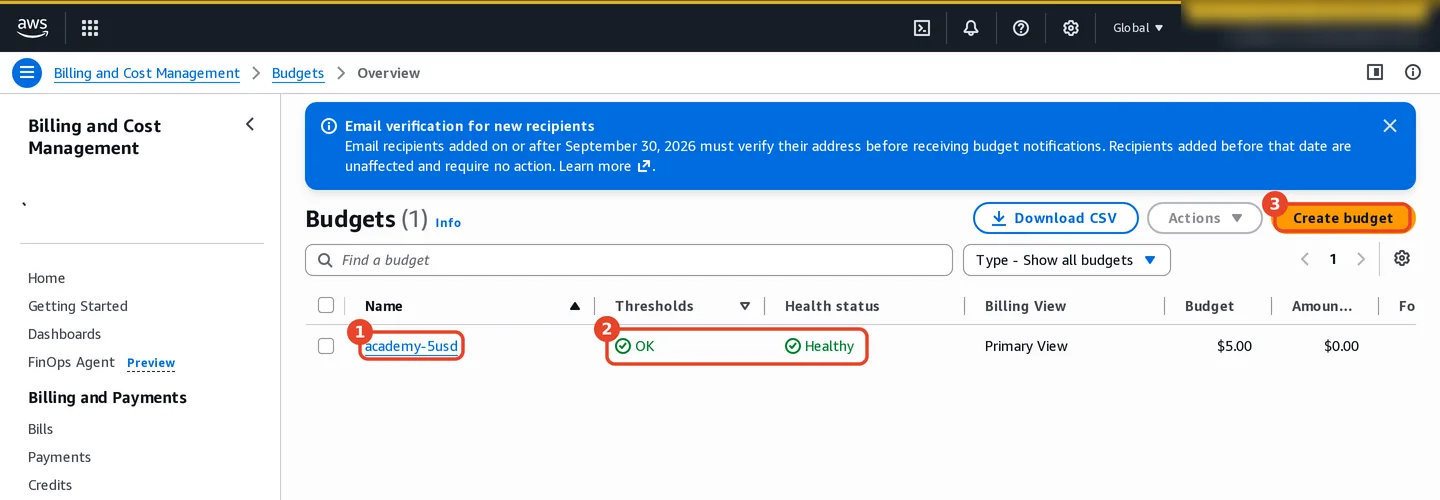The height and width of the screenshot is (500, 1440).
Task: Open the Global region dropdown
Action: coord(1138,28)
